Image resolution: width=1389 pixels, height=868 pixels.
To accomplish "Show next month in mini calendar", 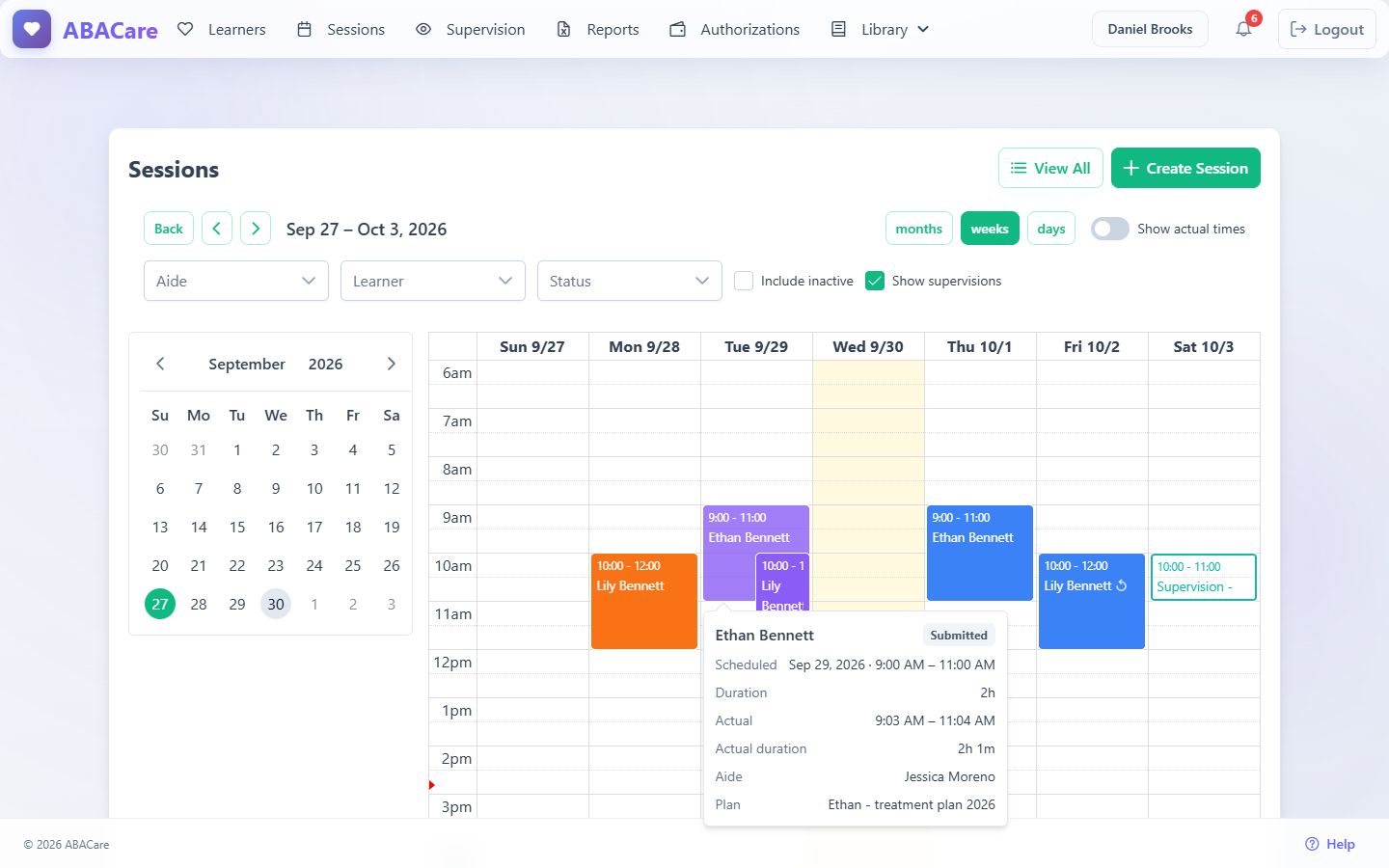I will pos(391,364).
